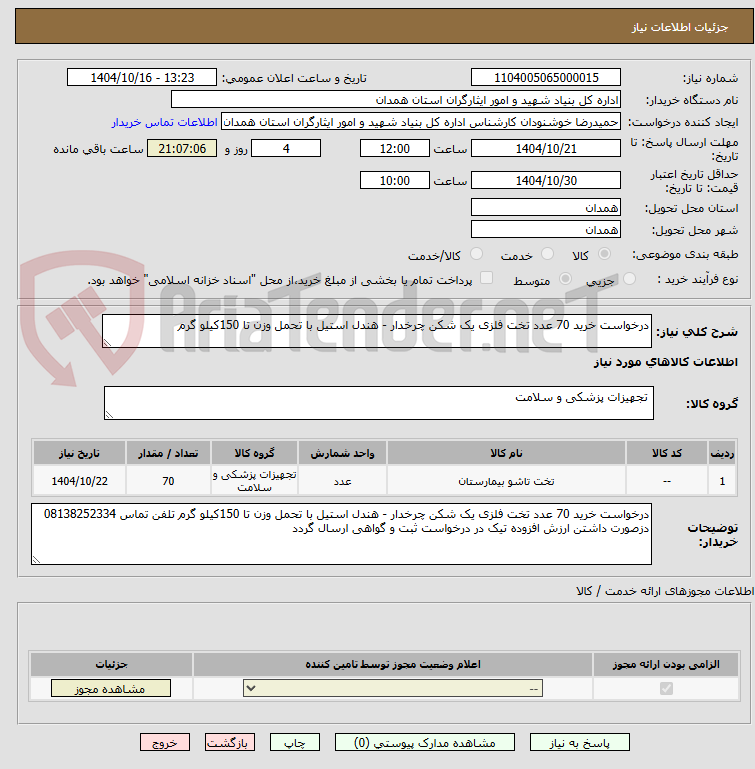Click the بازگشت back button
Screen dimensions: 755x769
[x=230, y=743]
